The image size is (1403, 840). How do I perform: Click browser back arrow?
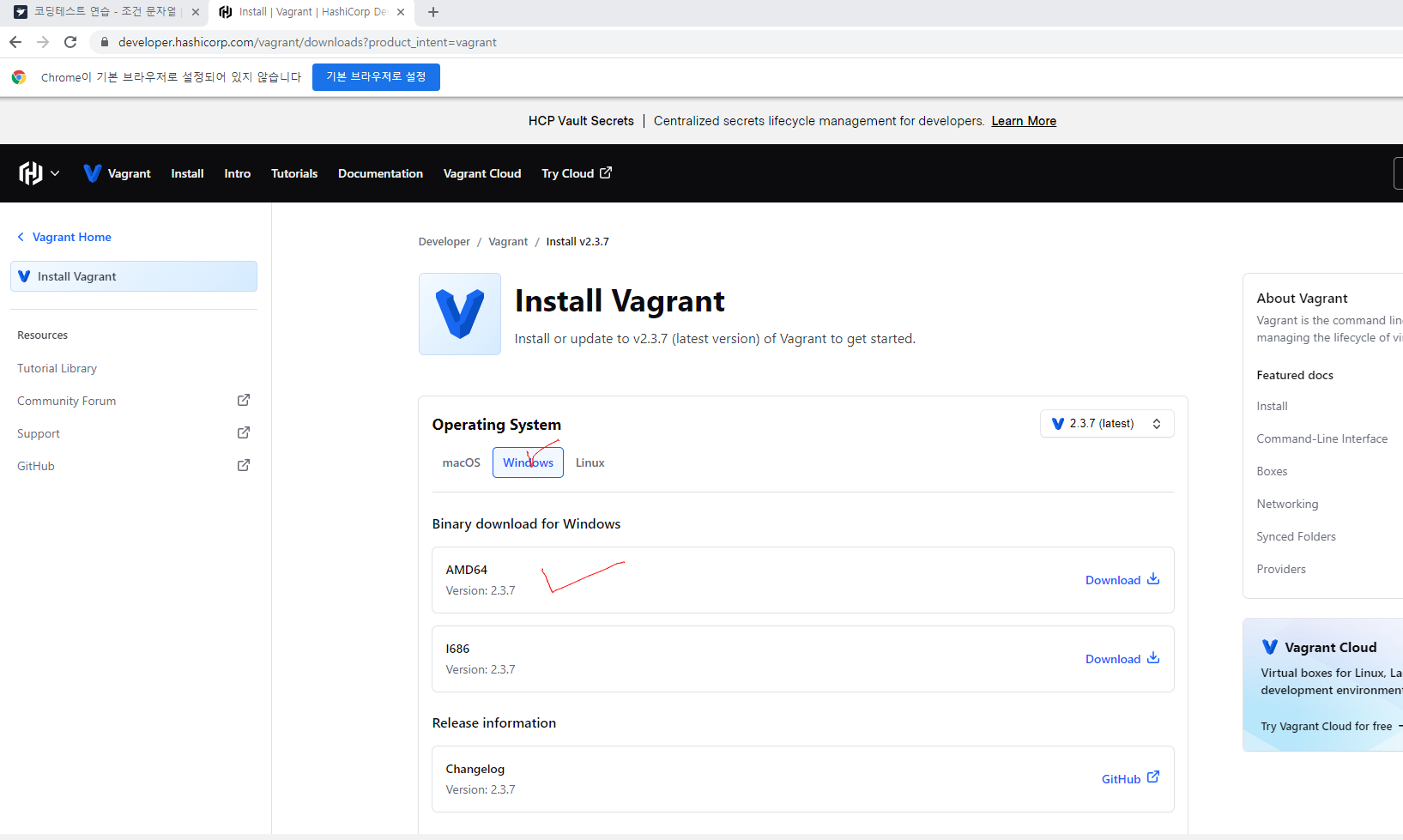(x=15, y=42)
